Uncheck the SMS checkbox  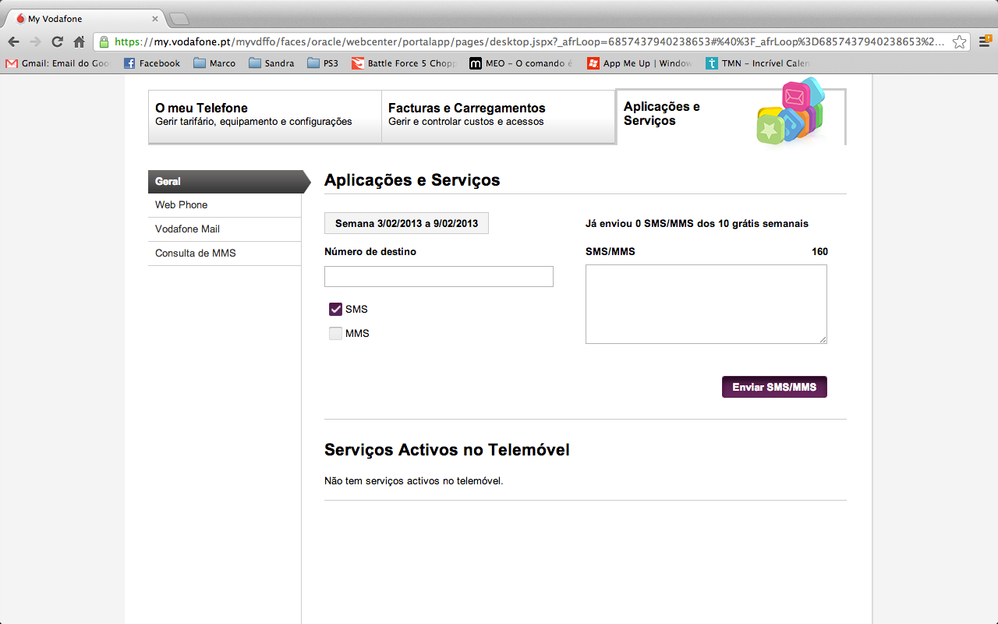click(335, 309)
